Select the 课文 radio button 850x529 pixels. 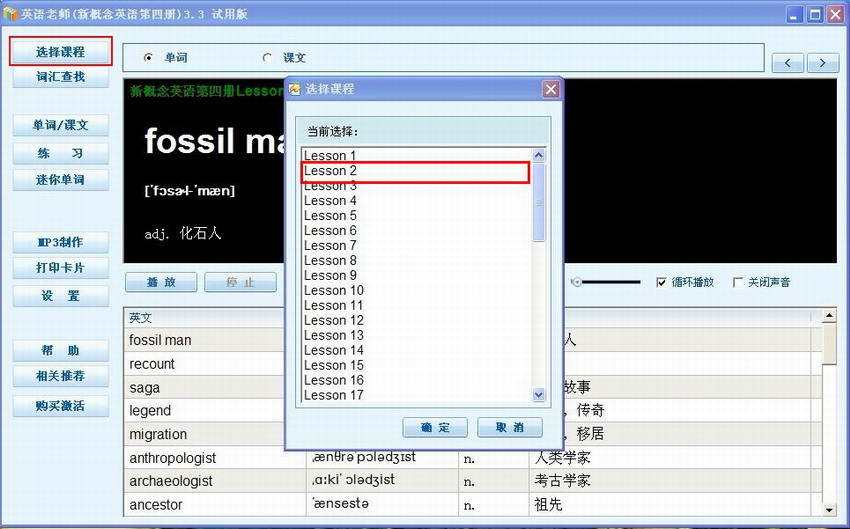coord(267,57)
